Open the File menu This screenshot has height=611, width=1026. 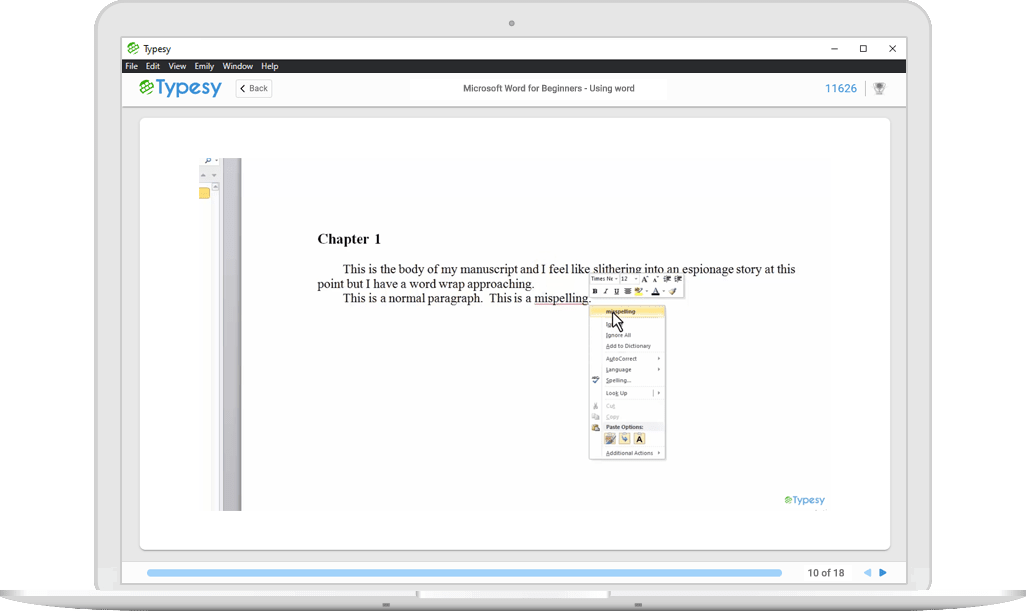(132, 66)
